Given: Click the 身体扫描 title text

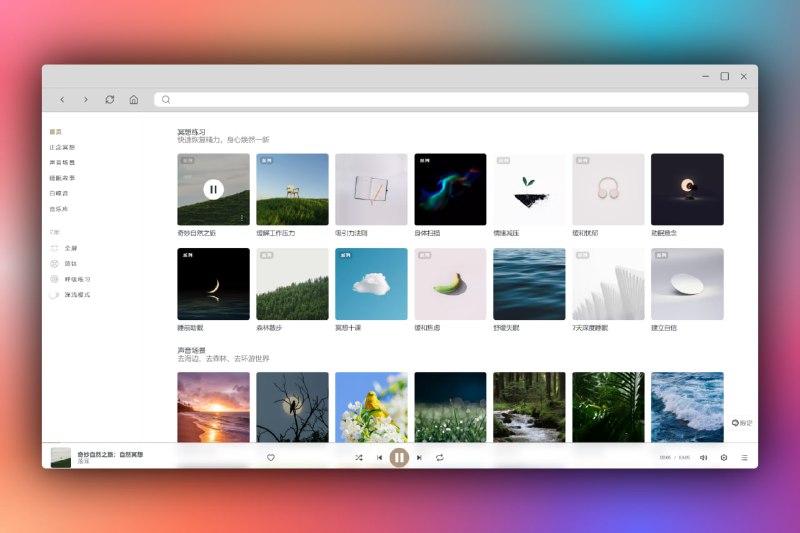Looking at the screenshot, I should pos(427,233).
